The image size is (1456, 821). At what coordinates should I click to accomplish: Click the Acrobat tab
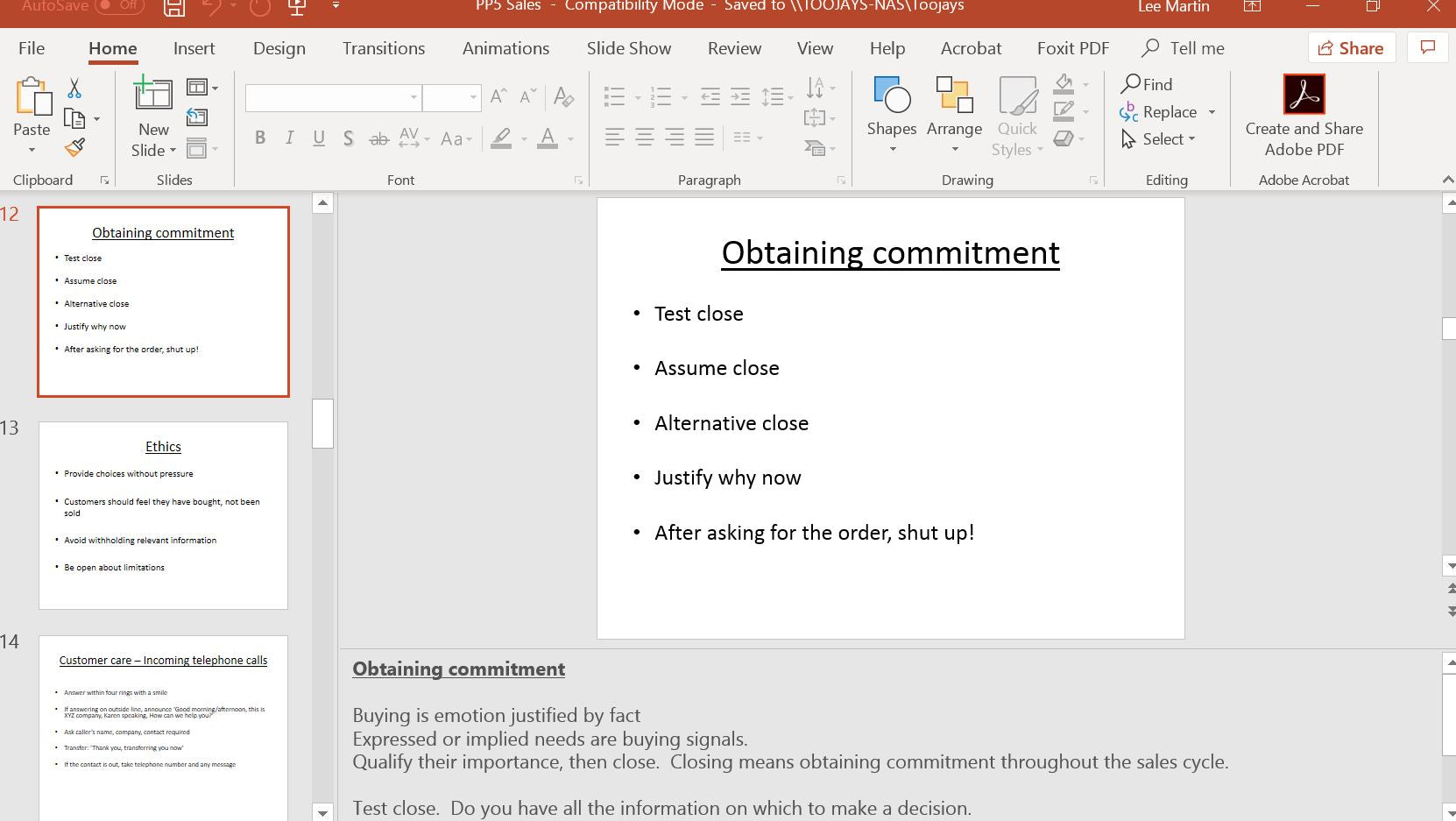[971, 48]
